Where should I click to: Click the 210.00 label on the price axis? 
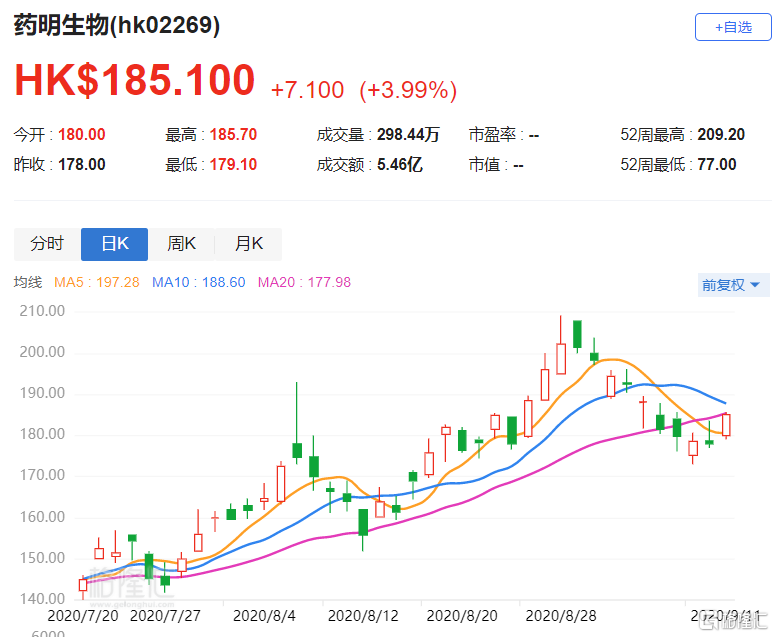point(43,311)
